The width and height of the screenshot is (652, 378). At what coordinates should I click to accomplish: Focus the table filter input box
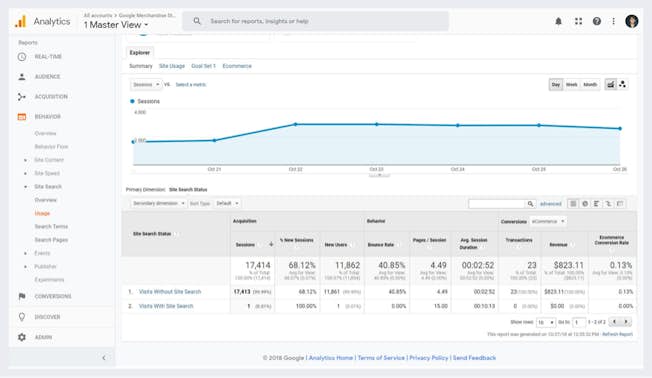(x=497, y=204)
